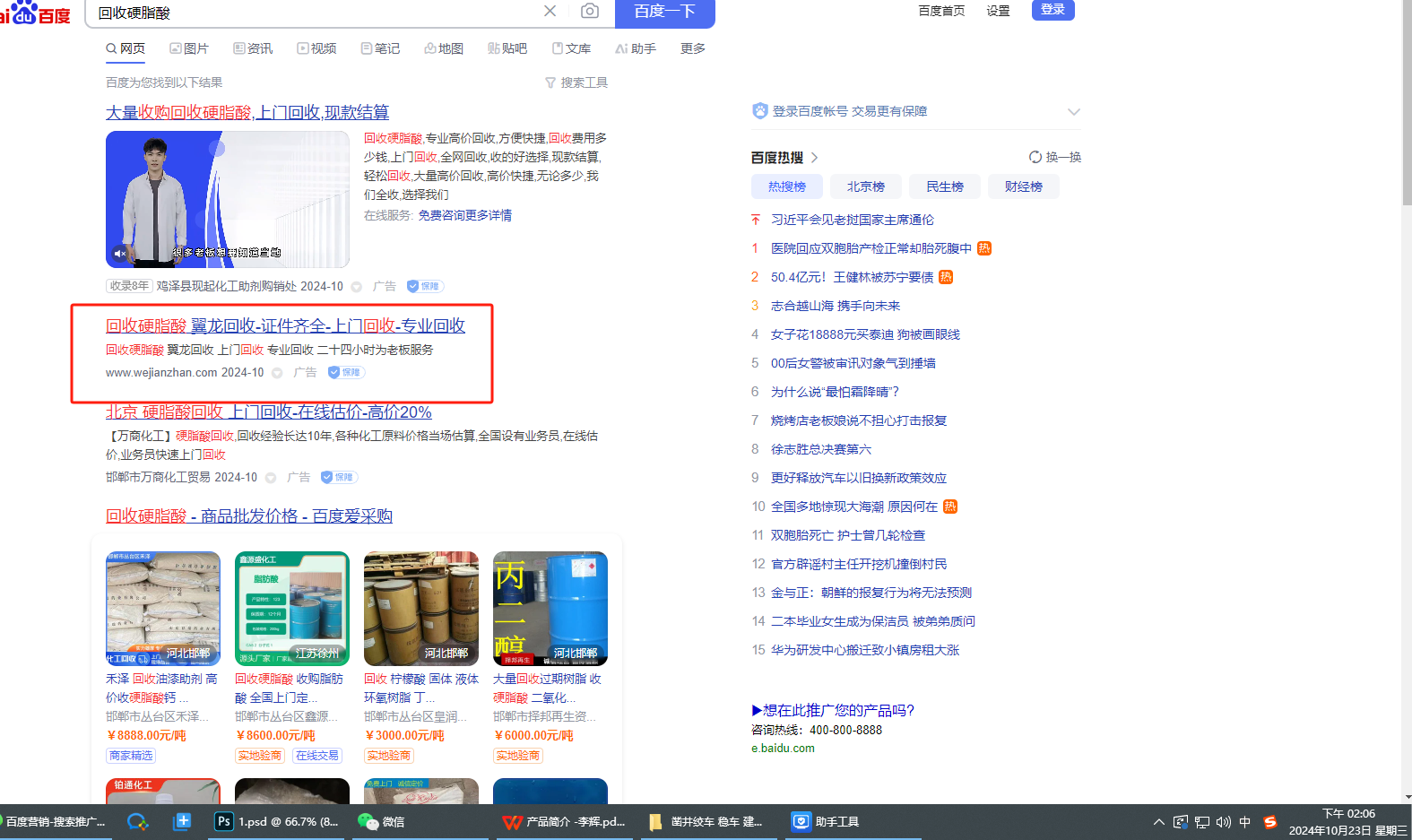Expand the 更多 search categories
Viewport: 1412px width, 840px height.
[x=692, y=48]
